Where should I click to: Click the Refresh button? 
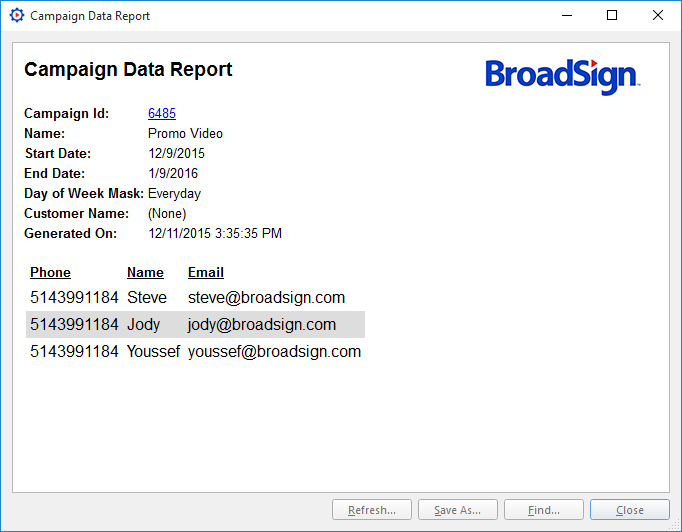pyautogui.click(x=372, y=510)
